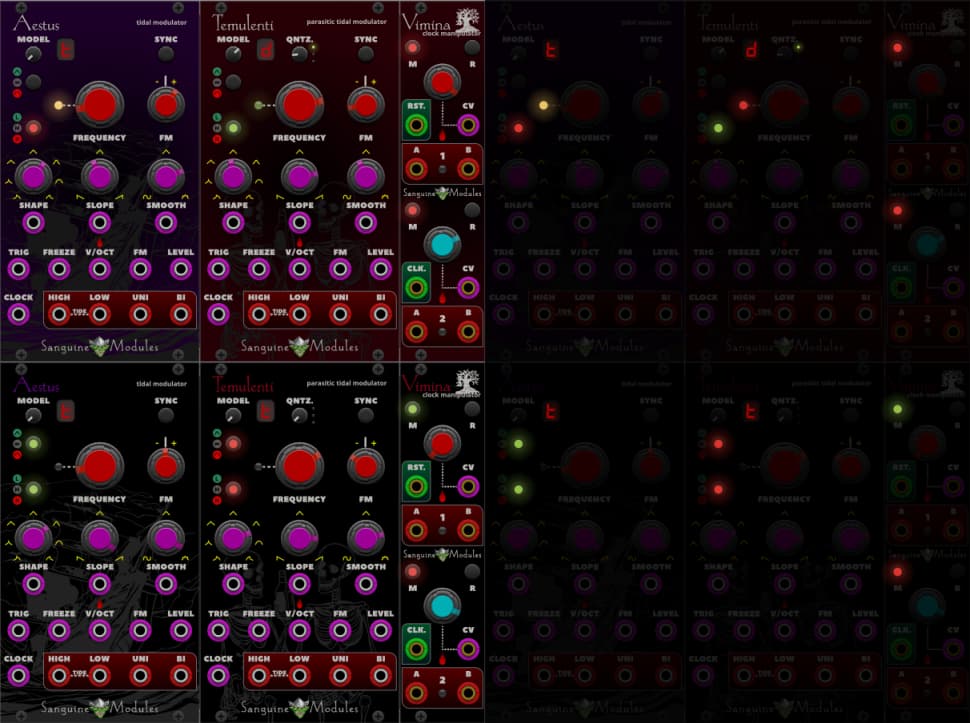Click SHAPE knob on purple Aestus module
This screenshot has height=723, width=970.
point(33,176)
